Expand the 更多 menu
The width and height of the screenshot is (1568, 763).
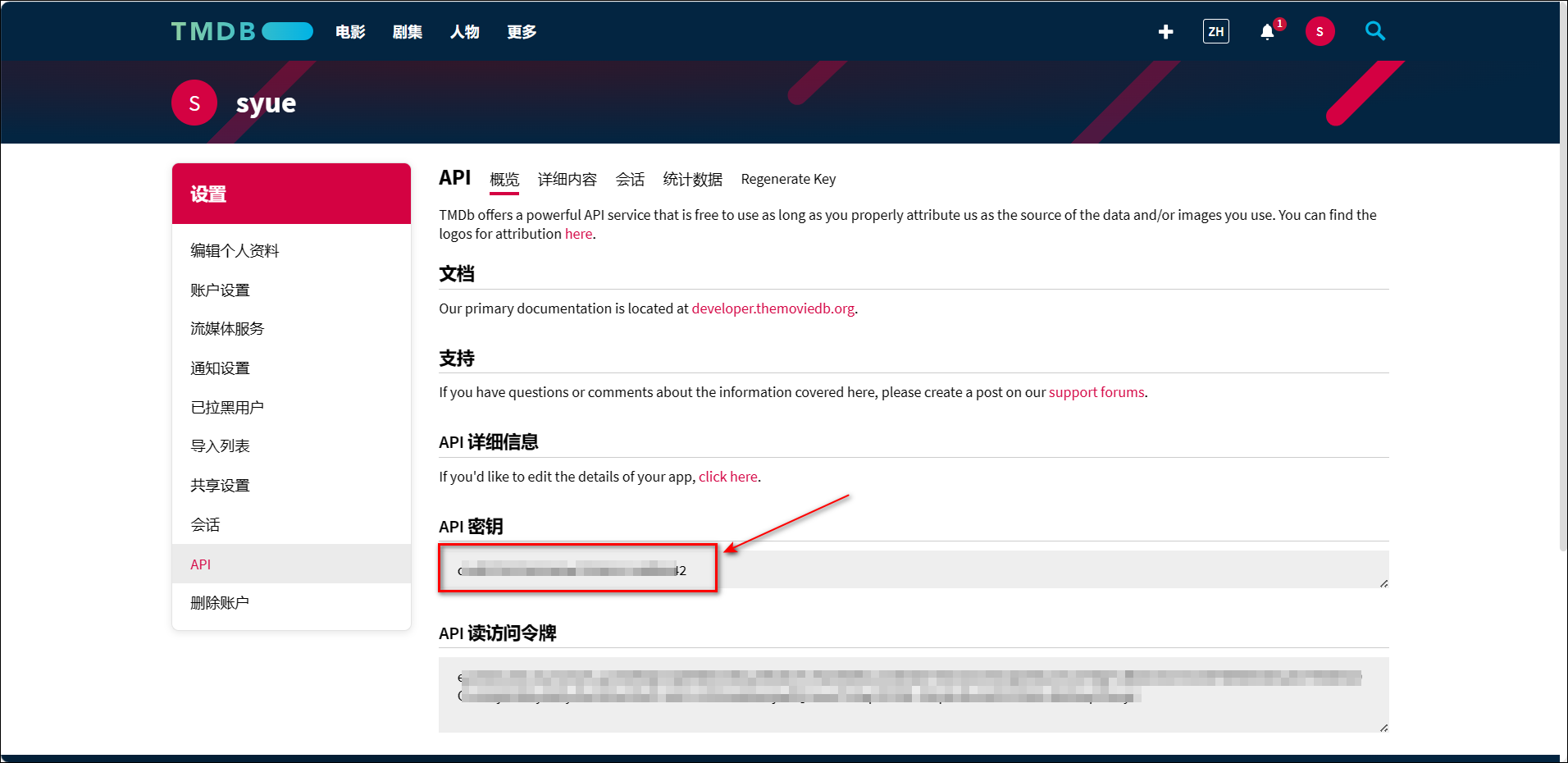click(522, 32)
